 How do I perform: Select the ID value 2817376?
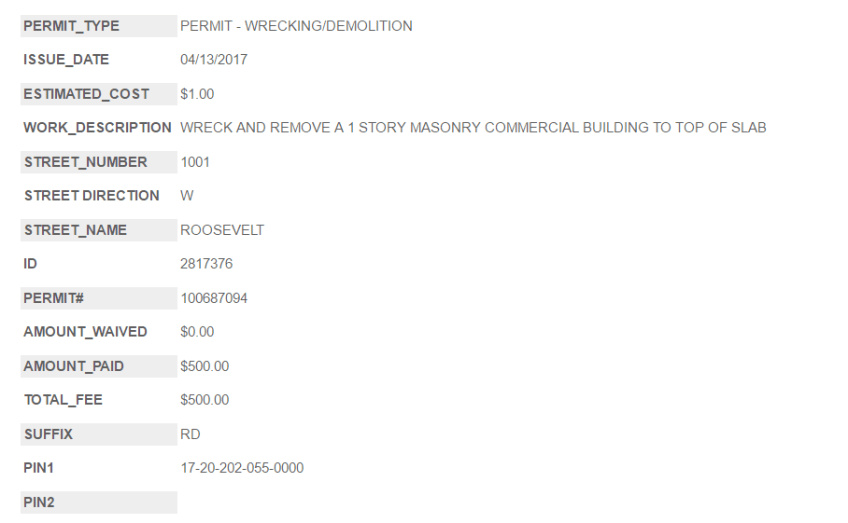pyautogui.click(x=206, y=264)
